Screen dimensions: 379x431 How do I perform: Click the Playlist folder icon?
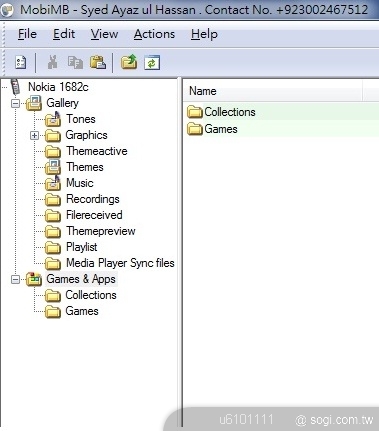(x=53, y=247)
